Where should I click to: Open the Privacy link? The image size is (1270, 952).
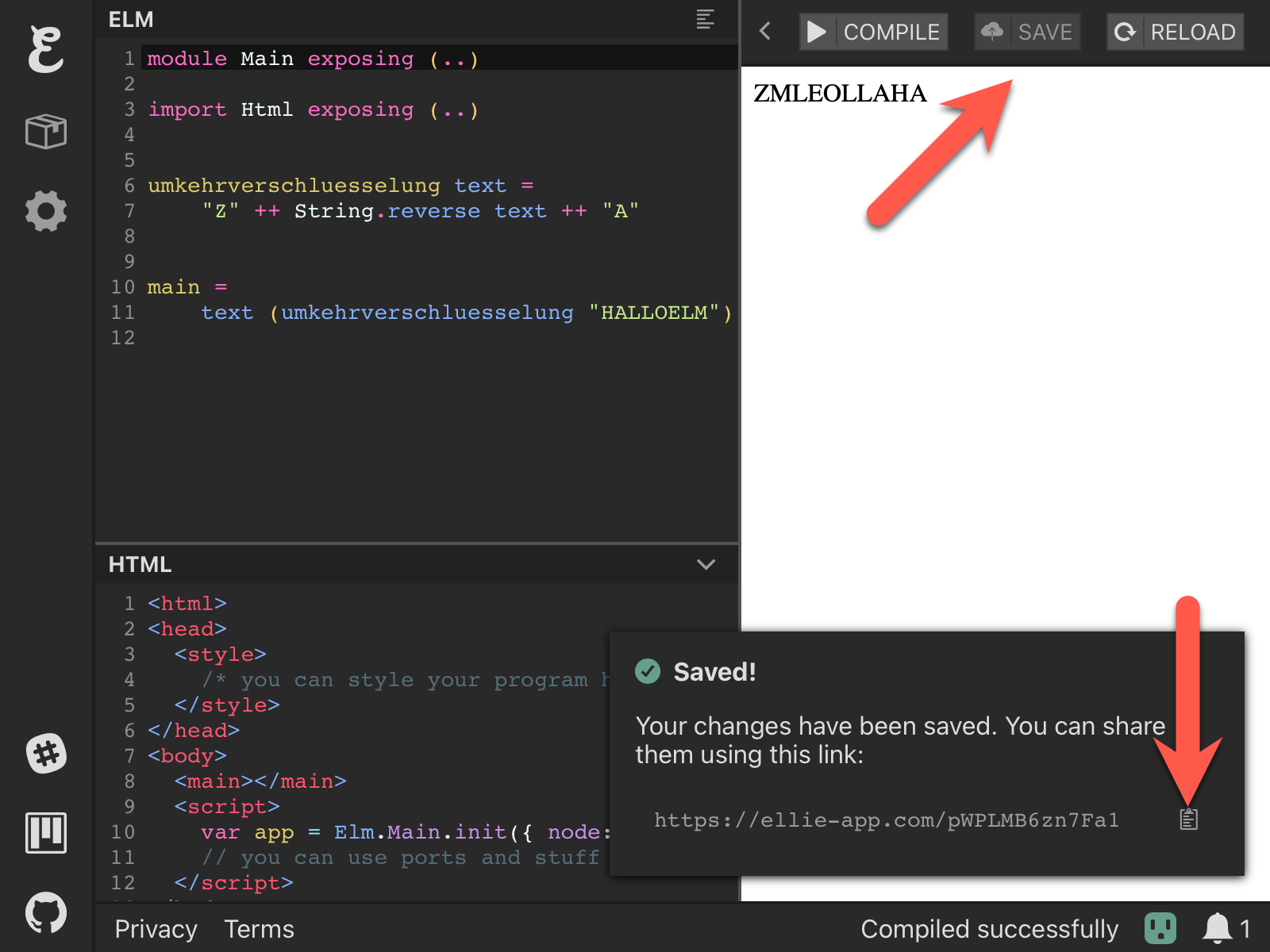156,929
